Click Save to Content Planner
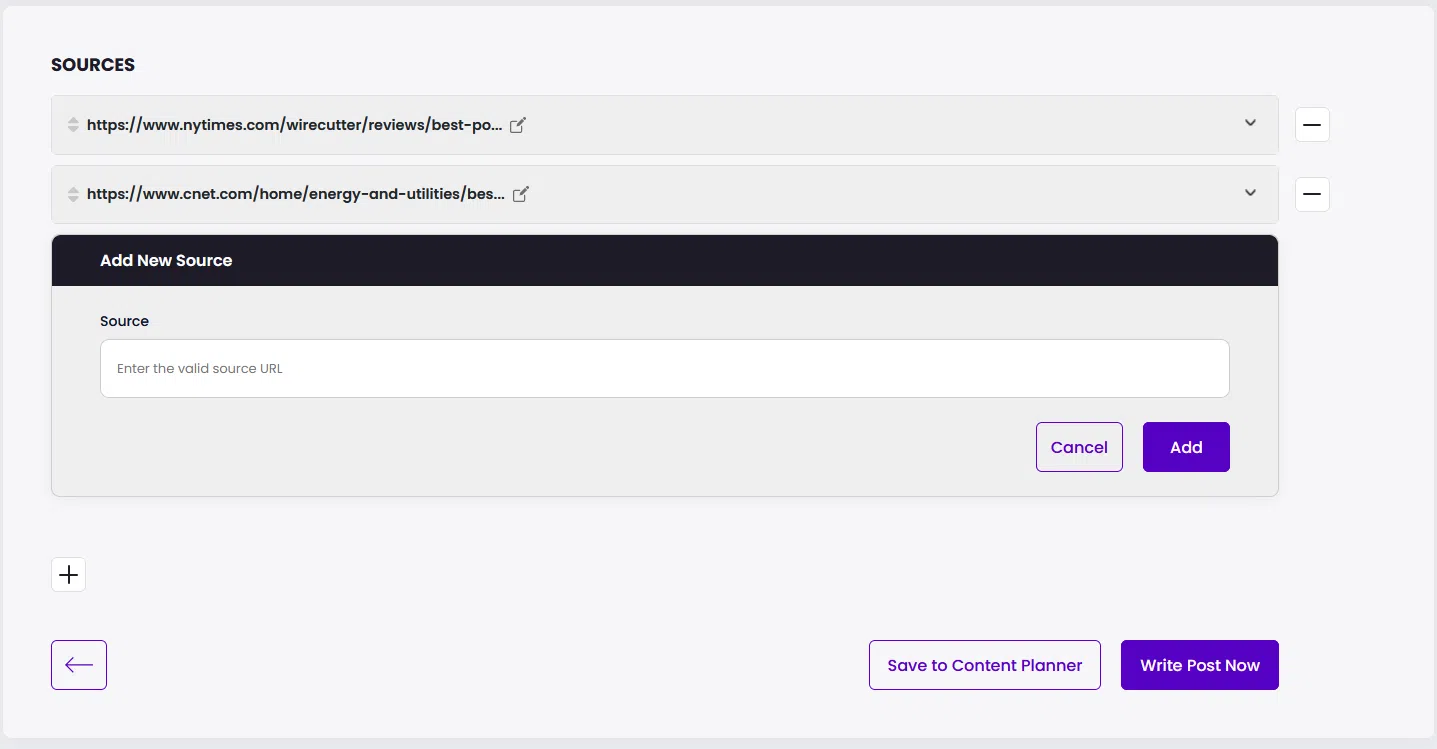 [984, 665]
